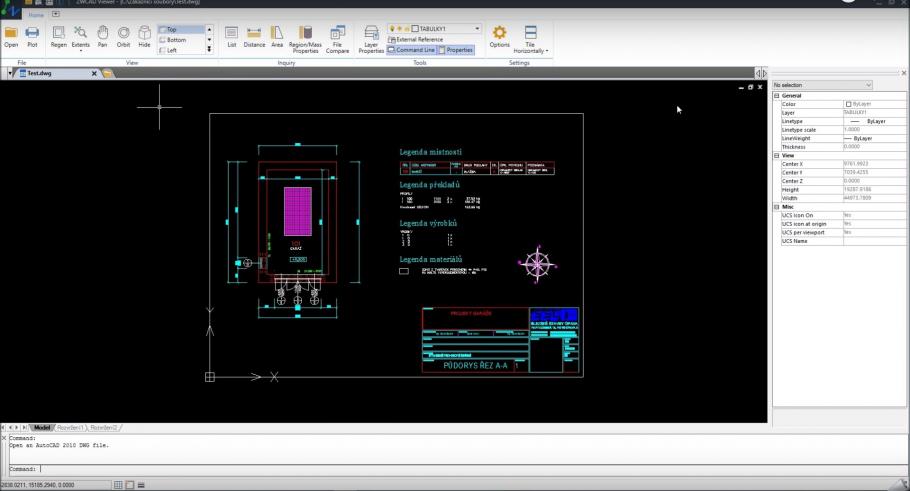910x491 pixels.
Task: Select the Pan hand tool
Action: (x=102, y=36)
